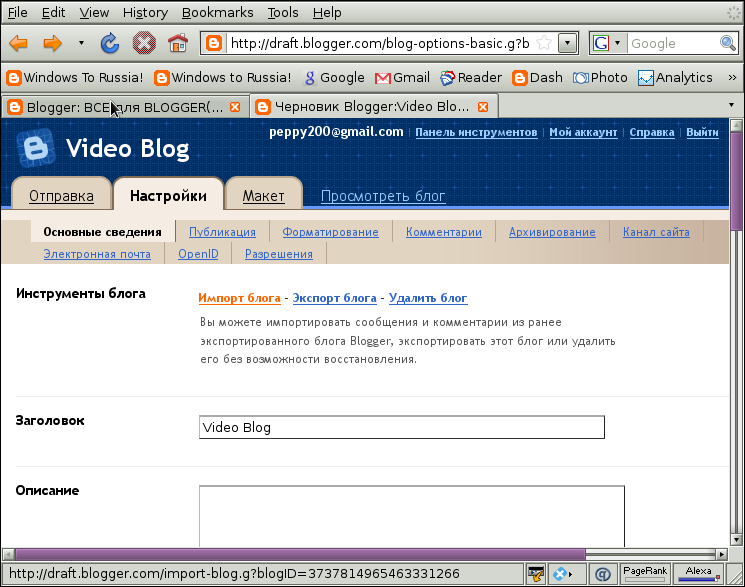Switch to 'Blogger: ВСЕ для BLOGGER' tab

(124, 107)
